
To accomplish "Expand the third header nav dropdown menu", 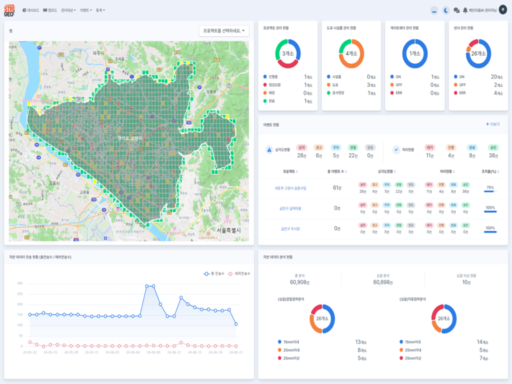I will click(68, 10).
